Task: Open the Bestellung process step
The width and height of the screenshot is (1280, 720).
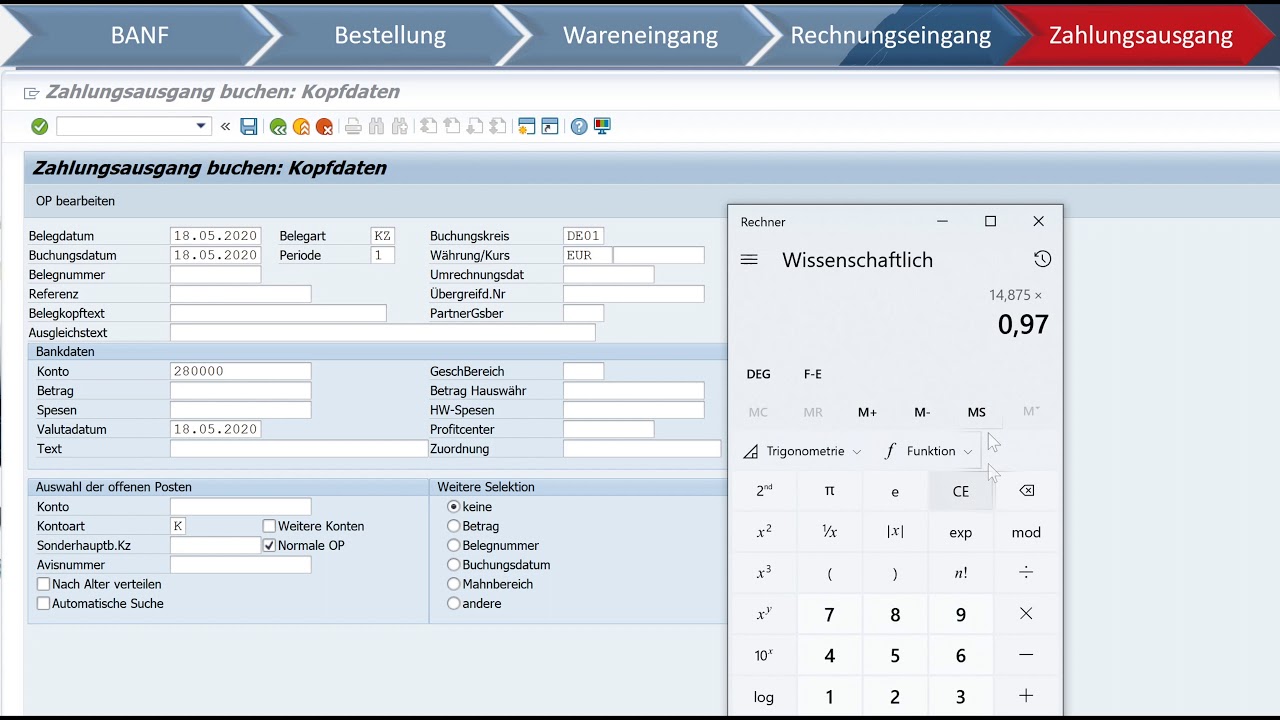Action: [390, 35]
